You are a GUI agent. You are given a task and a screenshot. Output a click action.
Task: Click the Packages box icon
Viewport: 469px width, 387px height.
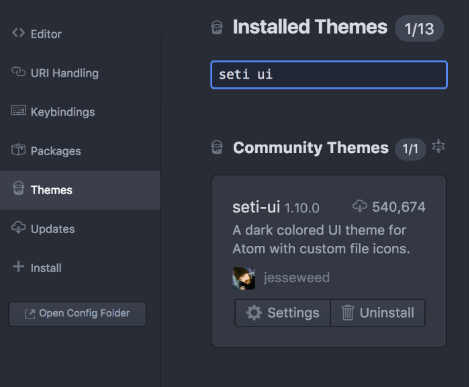point(18,149)
